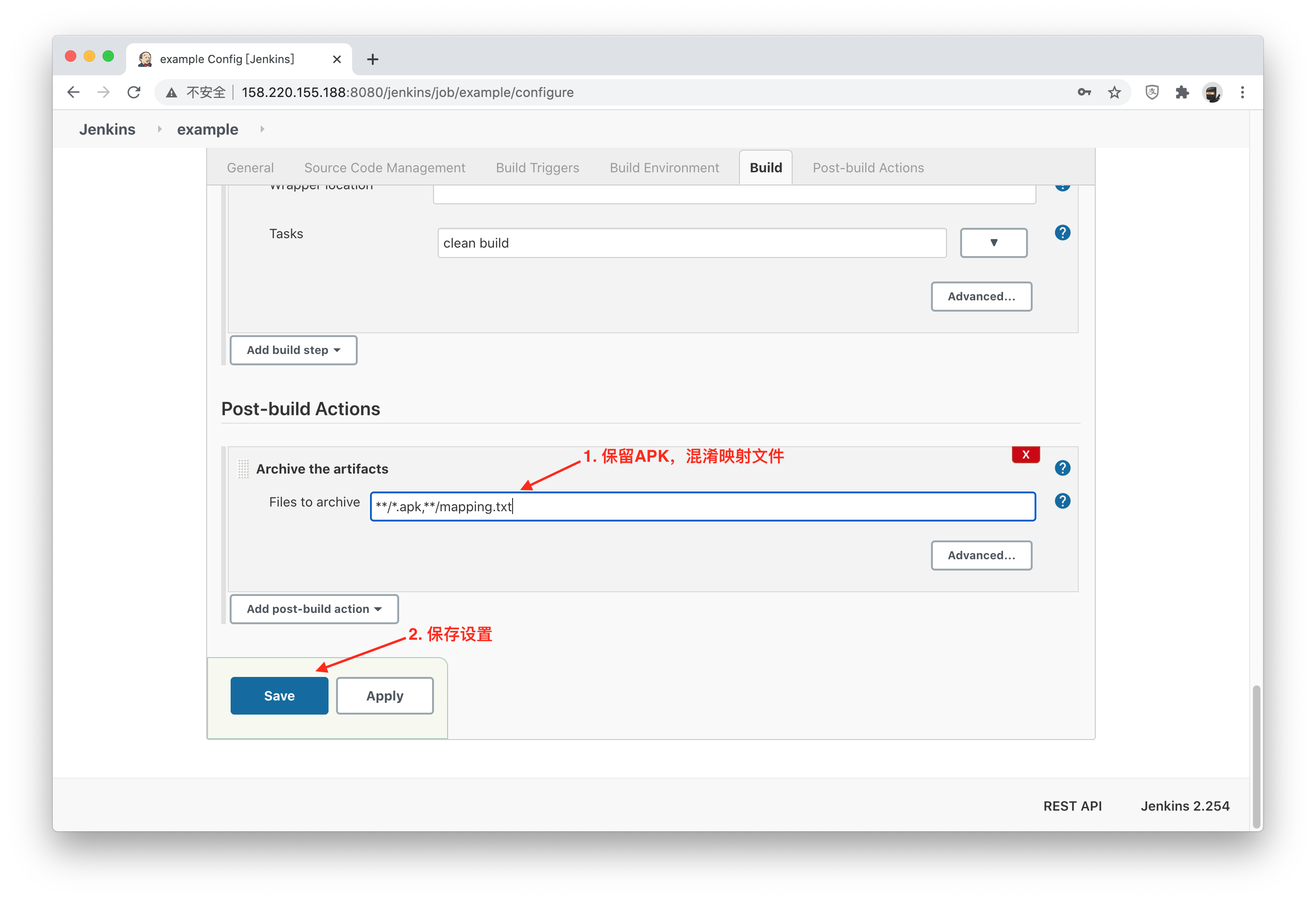Click the Save button
Image resolution: width=1316 pixels, height=901 pixels.
tap(279, 696)
